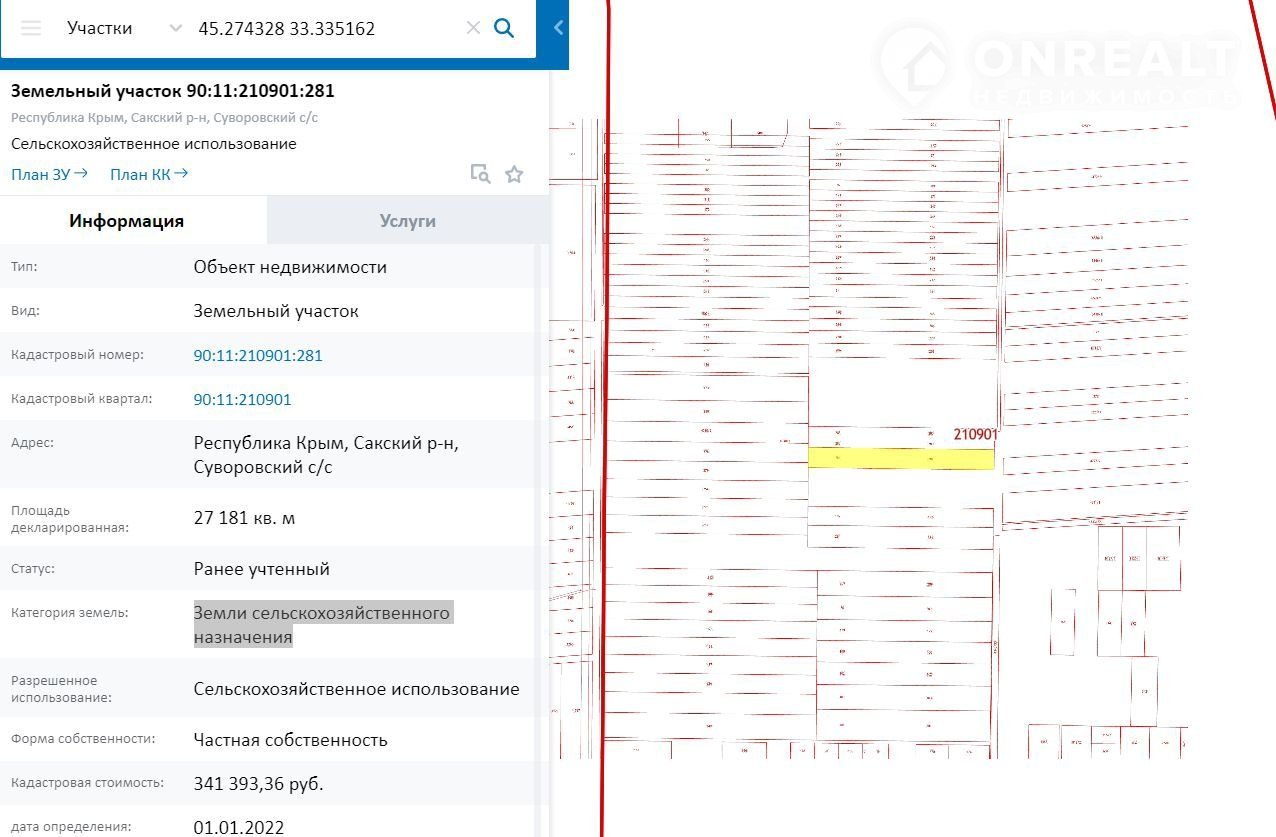The height and width of the screenshot is (837, 1276).
Task: Click the magnifier search icon
Action: pos(504,28)
